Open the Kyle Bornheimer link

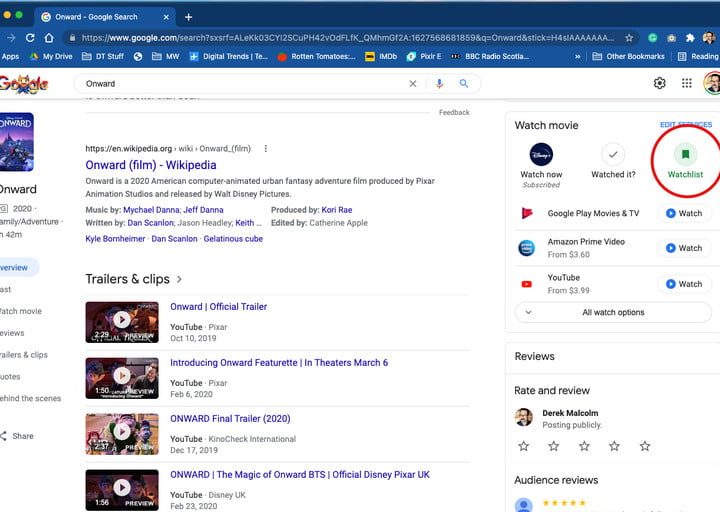pyautogui.click(x=115, y=239)
